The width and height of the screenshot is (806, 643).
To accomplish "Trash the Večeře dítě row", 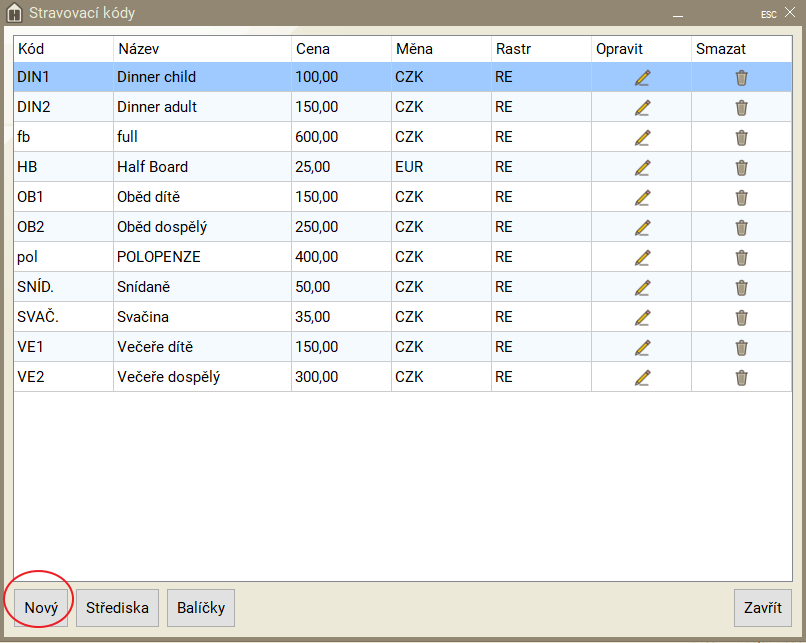I will [x=741, y=348].
